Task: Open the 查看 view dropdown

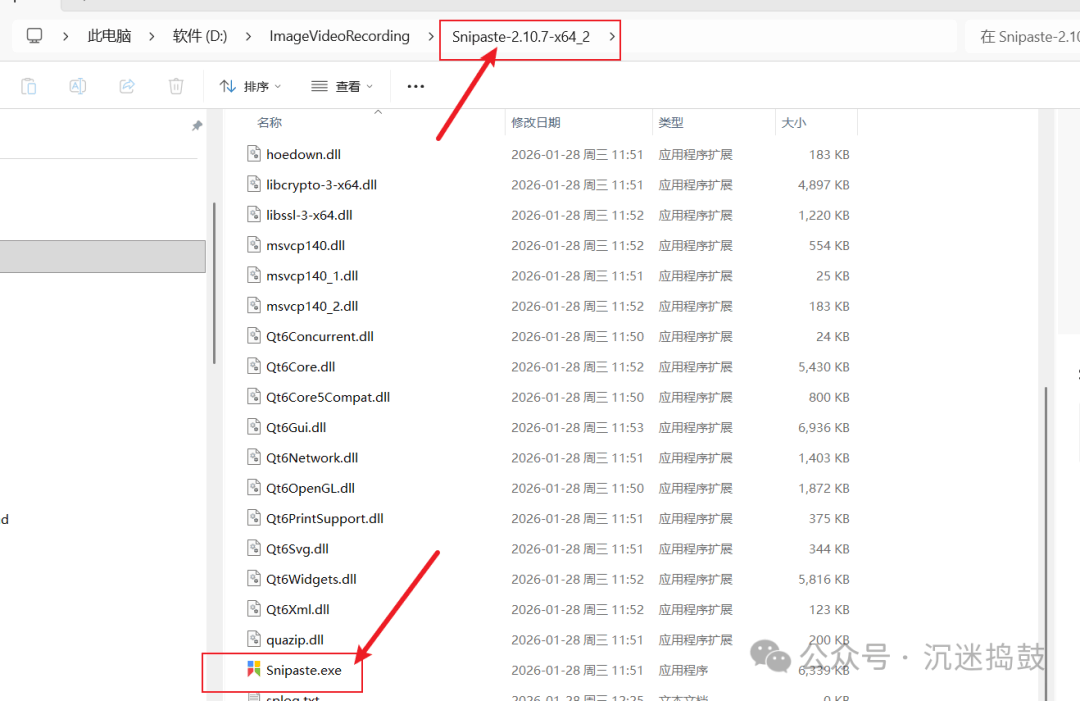Action: click(x=342, y=87)
